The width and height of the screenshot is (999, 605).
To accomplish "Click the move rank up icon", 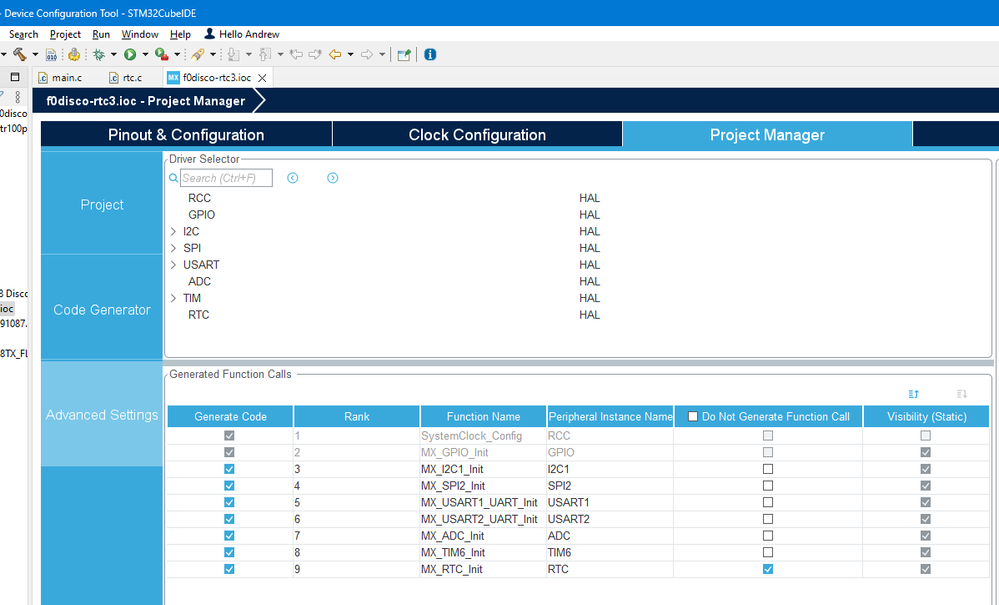I will [914, 394].
